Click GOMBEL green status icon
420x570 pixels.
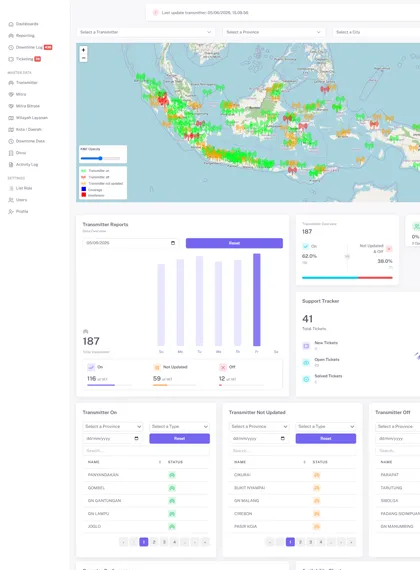click(172, 488)
